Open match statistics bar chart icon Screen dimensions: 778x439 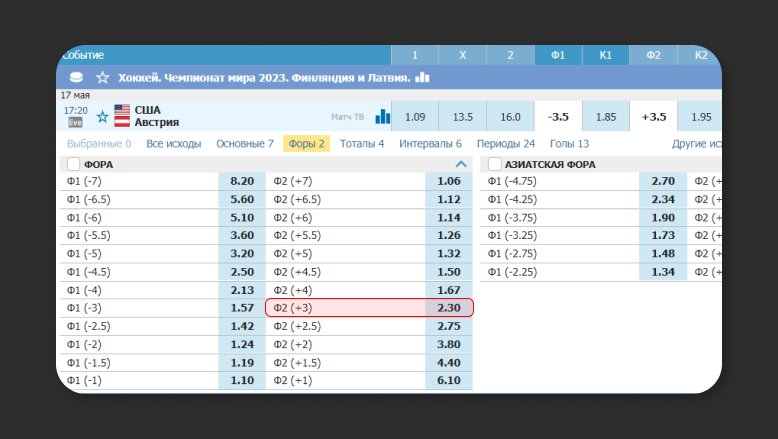click(382, 117)
